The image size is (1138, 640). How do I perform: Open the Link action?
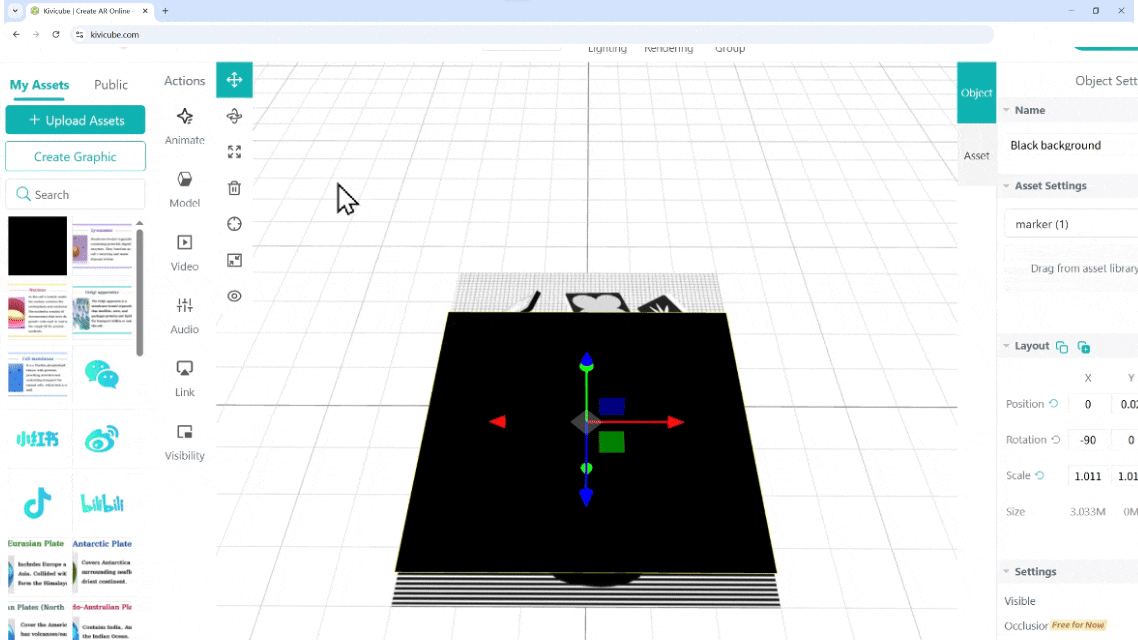185,377
